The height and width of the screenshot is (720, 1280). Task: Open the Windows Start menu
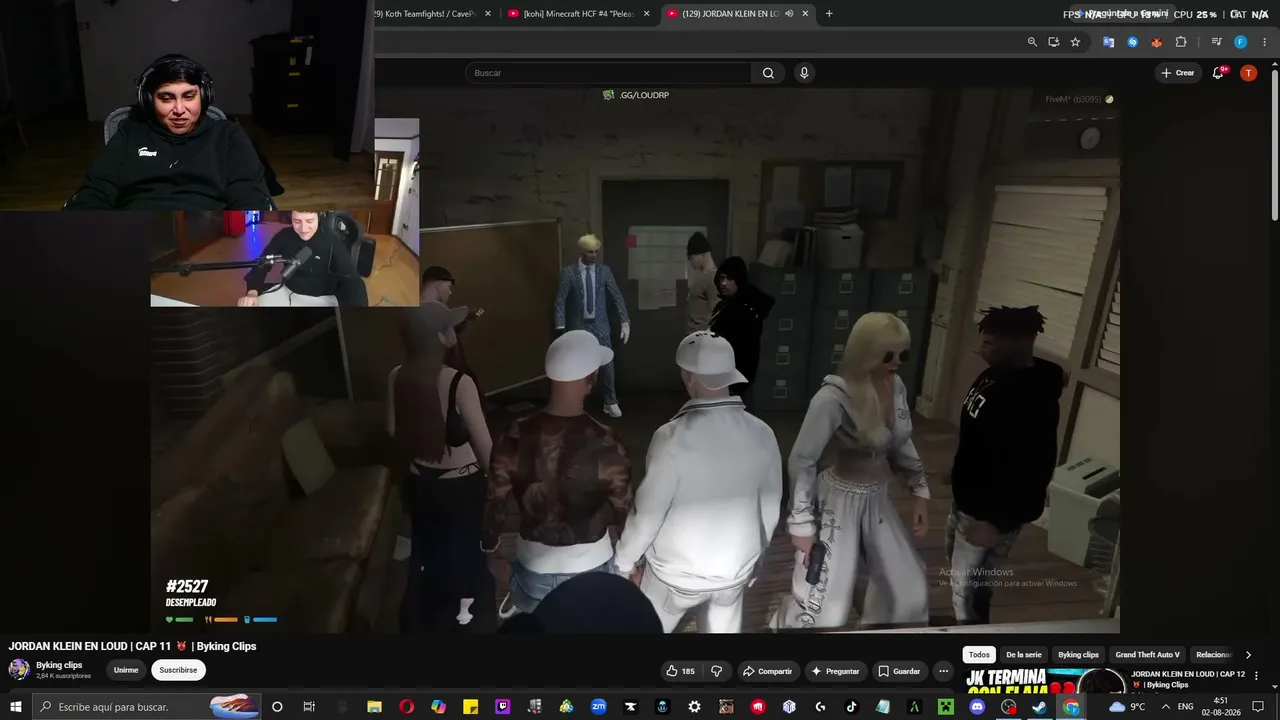click(x=16, y=707)
